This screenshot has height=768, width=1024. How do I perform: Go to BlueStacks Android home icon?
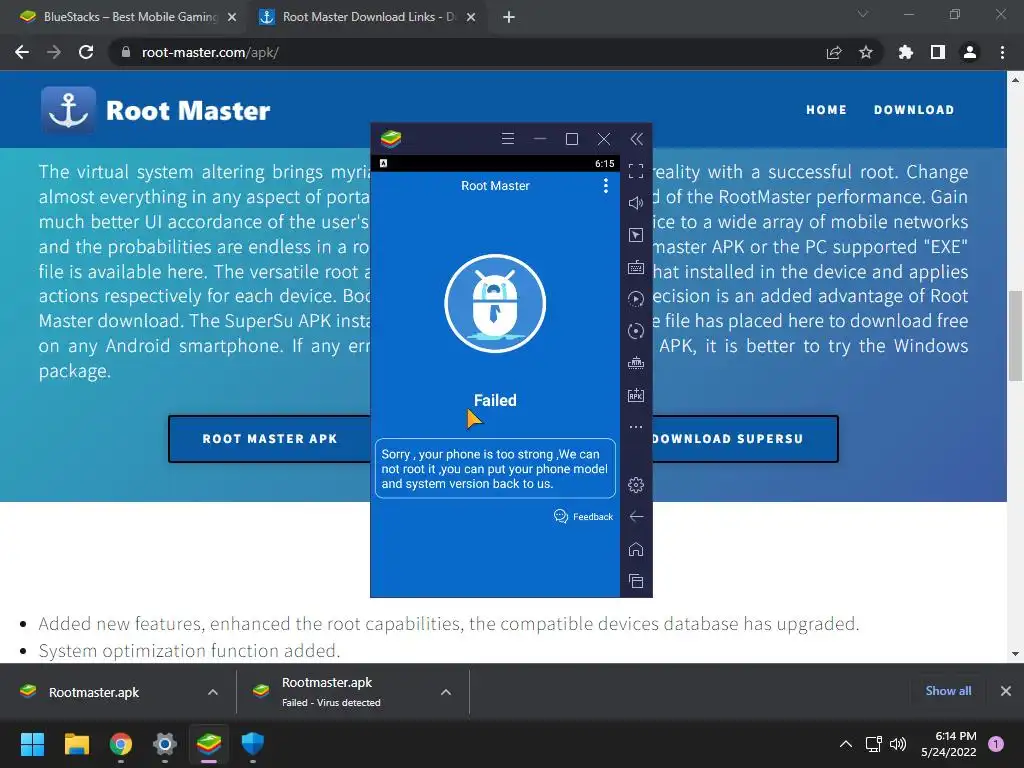tap(635, 549)
